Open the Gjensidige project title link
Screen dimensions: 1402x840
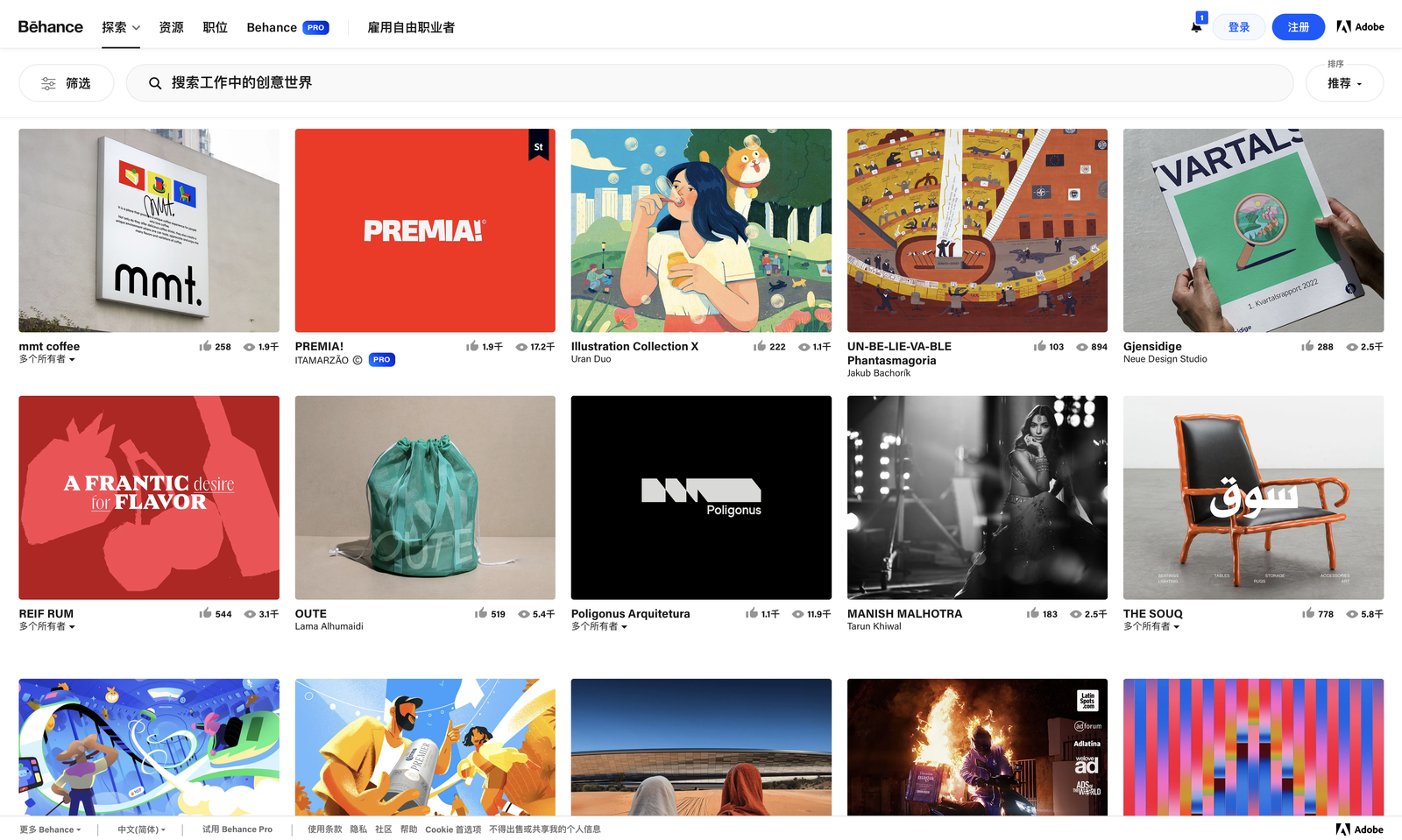click(1152, 347)
